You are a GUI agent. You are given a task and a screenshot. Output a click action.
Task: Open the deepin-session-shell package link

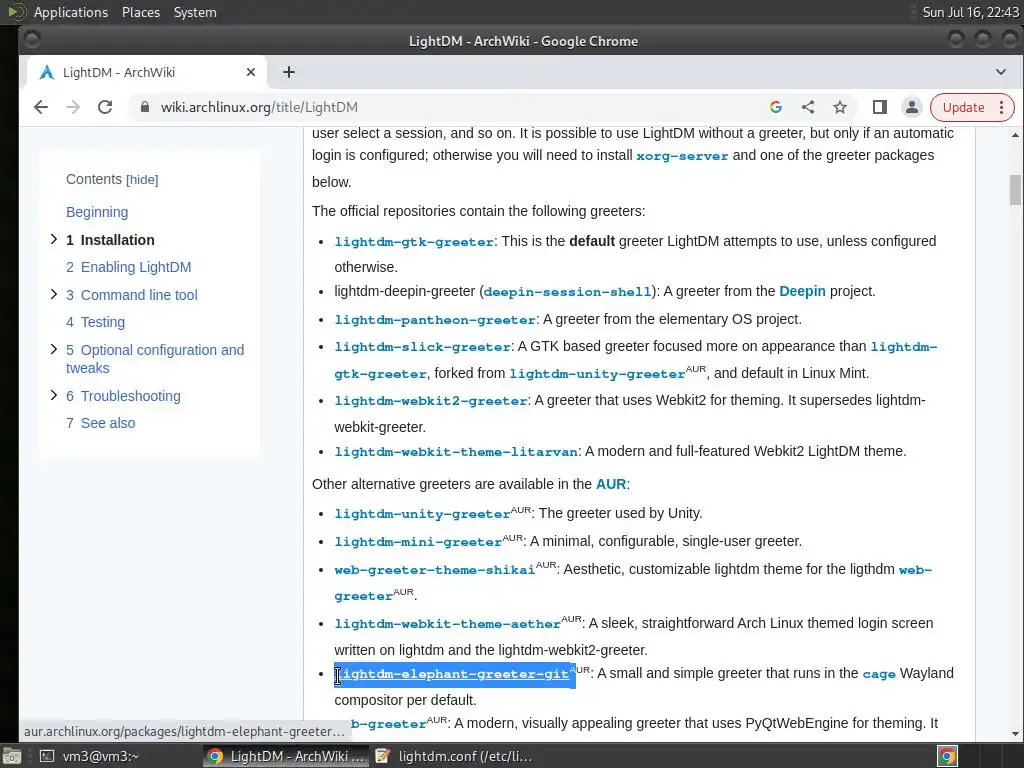(567, 292)
